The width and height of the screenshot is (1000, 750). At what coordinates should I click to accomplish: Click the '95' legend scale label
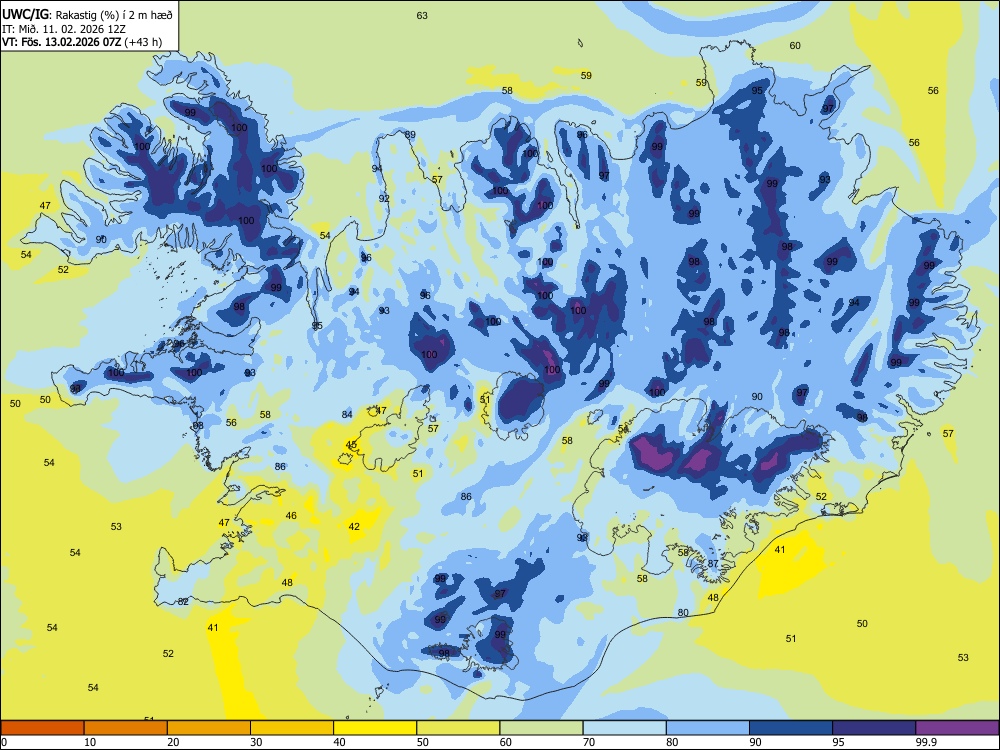coord(838,742)
